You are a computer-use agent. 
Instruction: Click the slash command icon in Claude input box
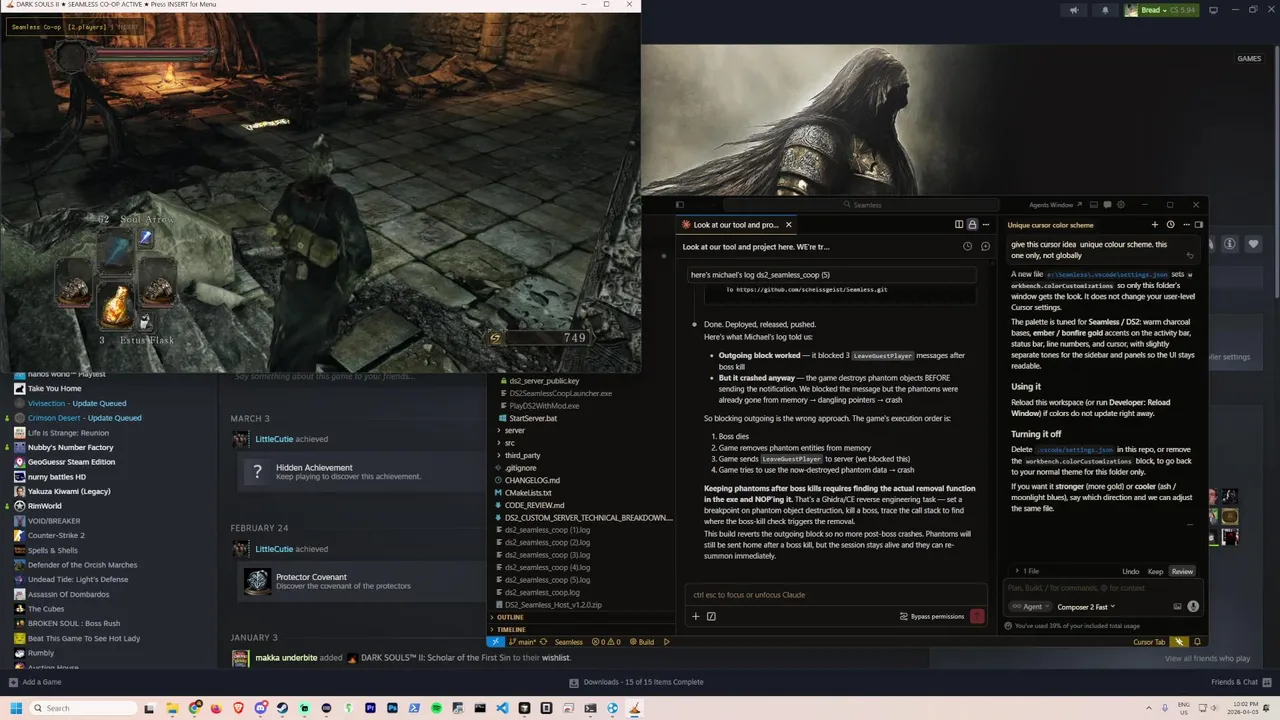point(711,616)
